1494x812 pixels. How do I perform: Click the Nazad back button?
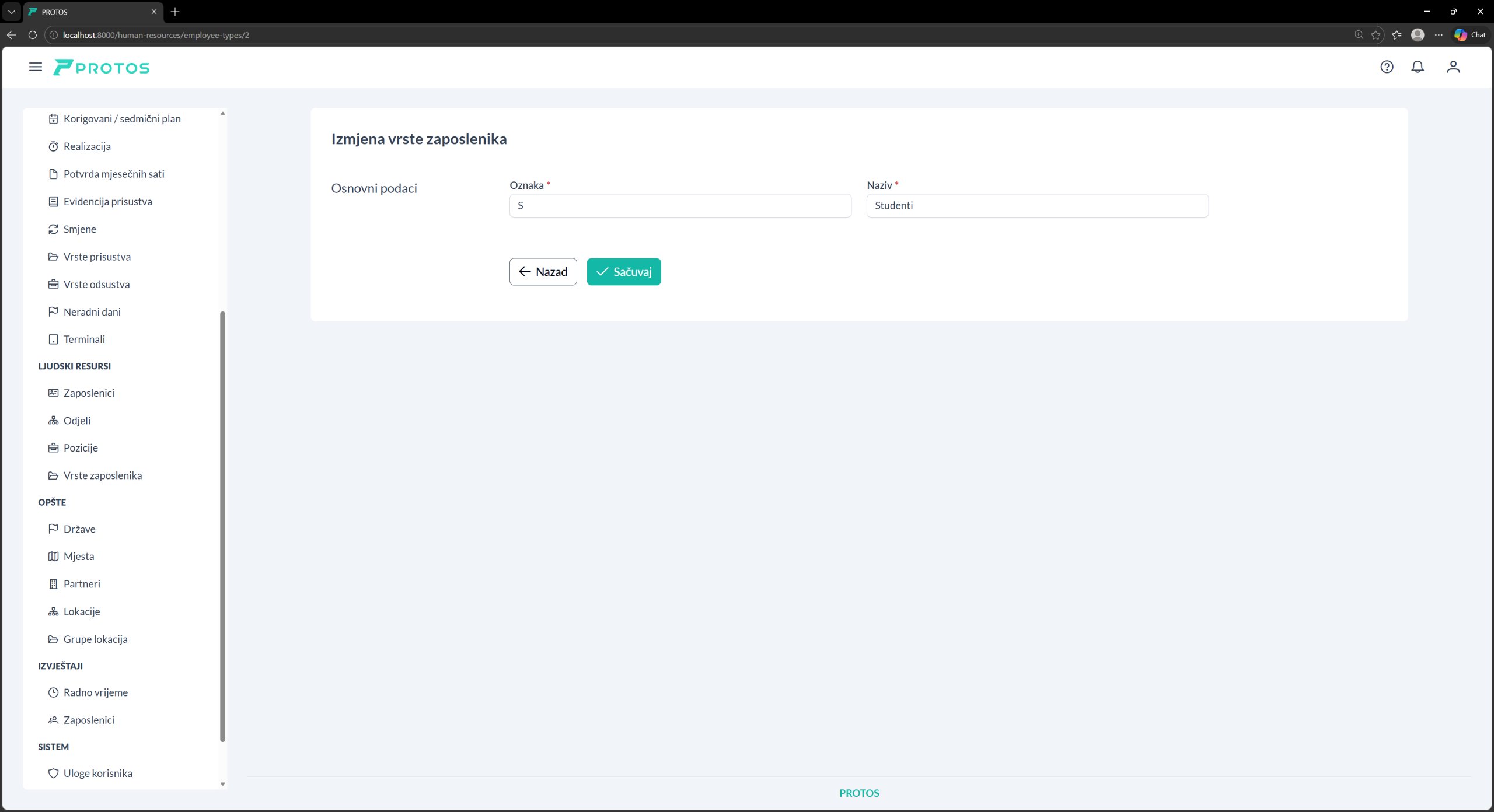click(x=543, y=272)
